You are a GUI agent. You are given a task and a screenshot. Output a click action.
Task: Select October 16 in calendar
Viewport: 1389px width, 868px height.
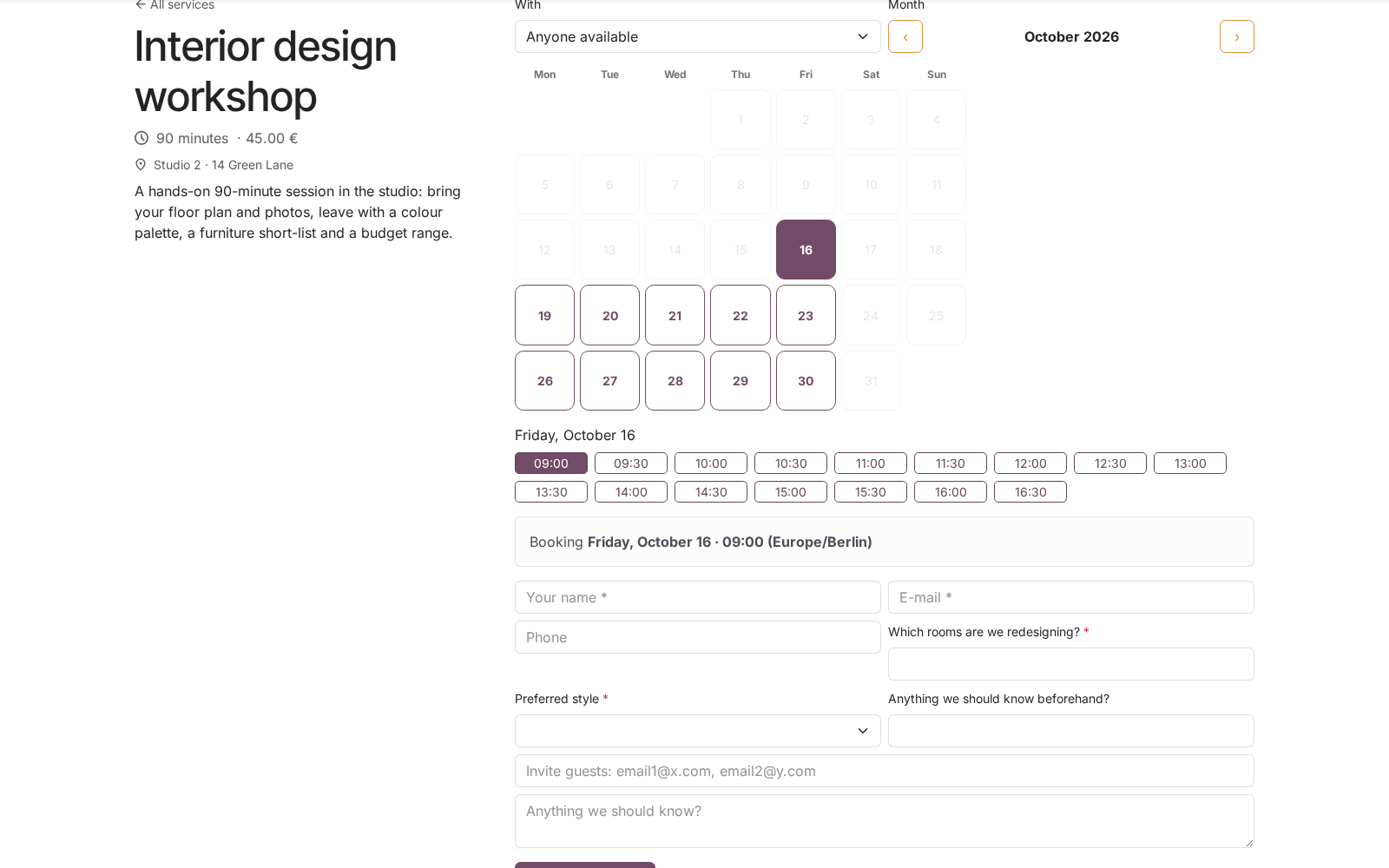point(806,250)
